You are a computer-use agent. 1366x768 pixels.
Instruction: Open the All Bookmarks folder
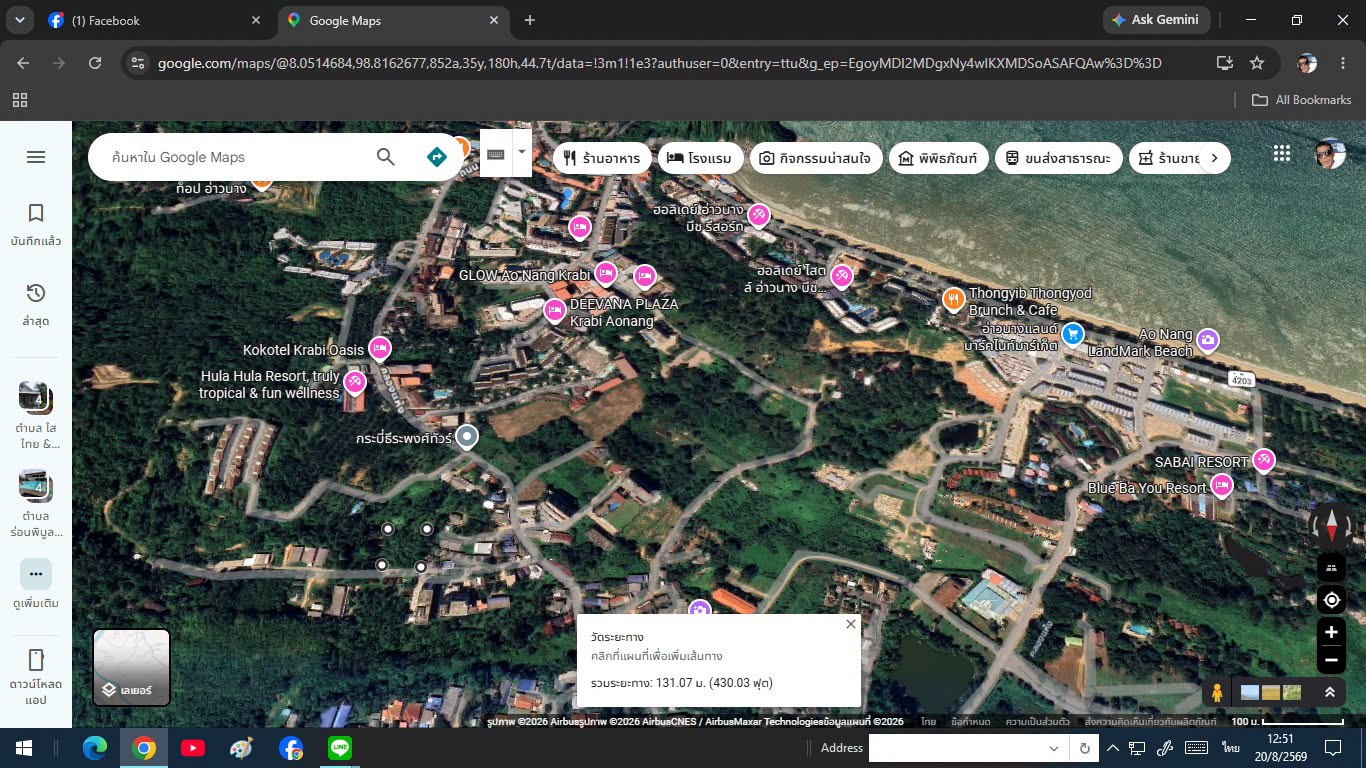tap(1301, 100)
